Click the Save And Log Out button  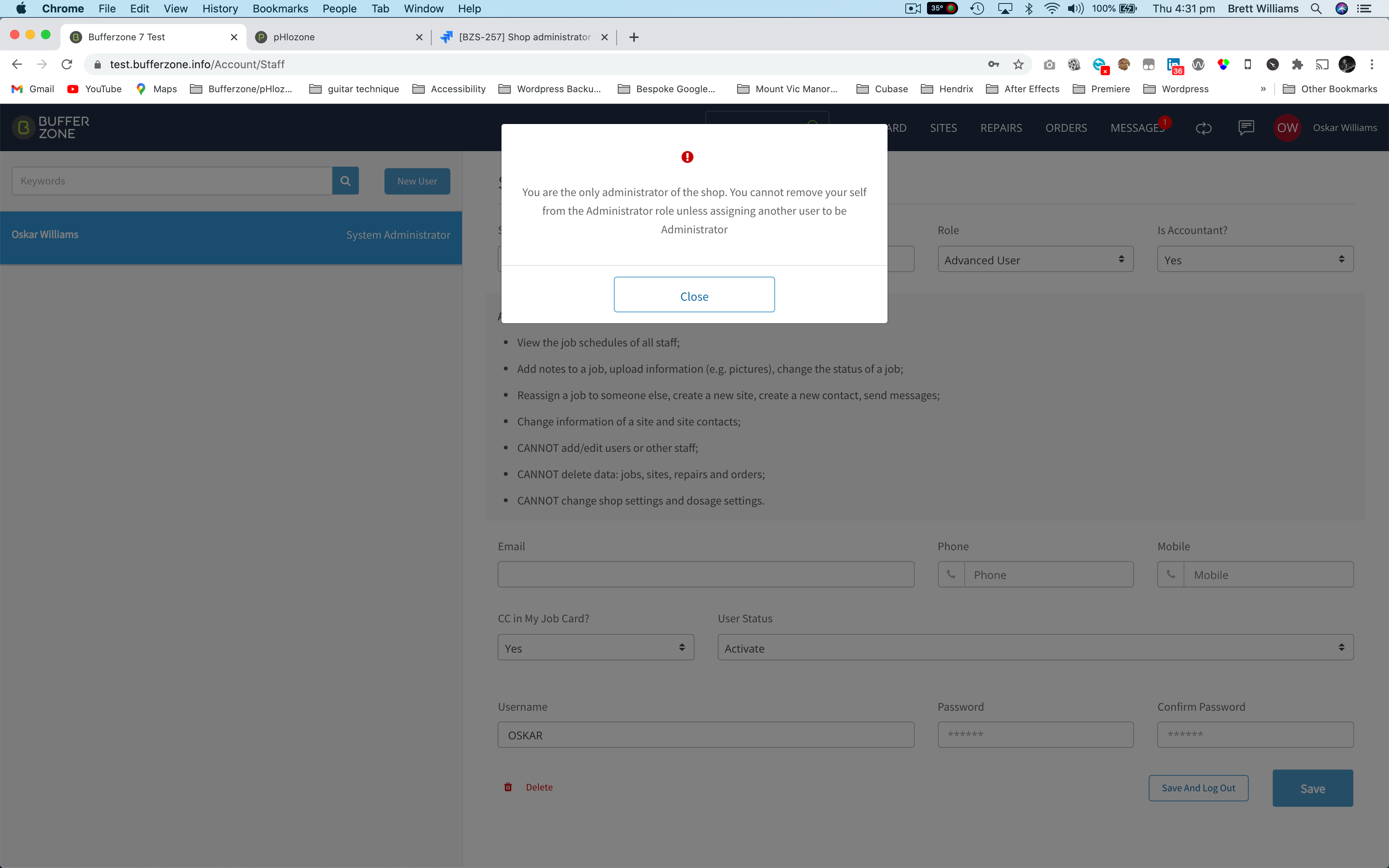click(1198, 788)
